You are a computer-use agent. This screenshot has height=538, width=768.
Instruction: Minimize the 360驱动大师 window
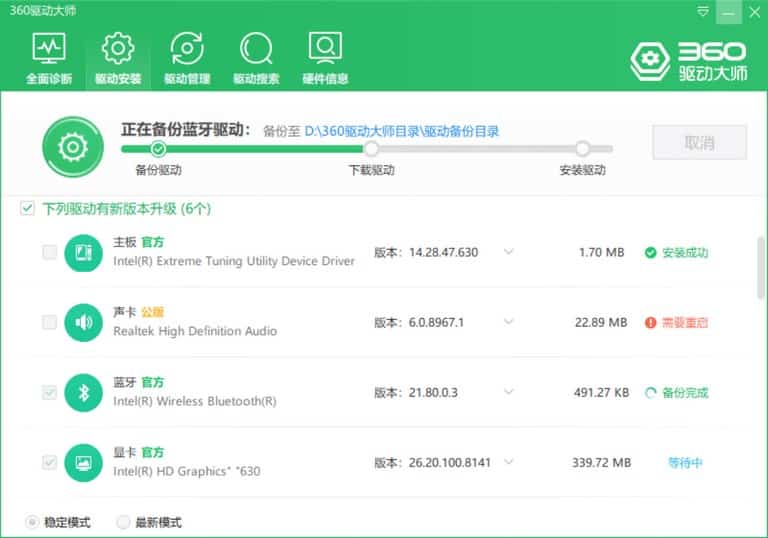(728, 12)
